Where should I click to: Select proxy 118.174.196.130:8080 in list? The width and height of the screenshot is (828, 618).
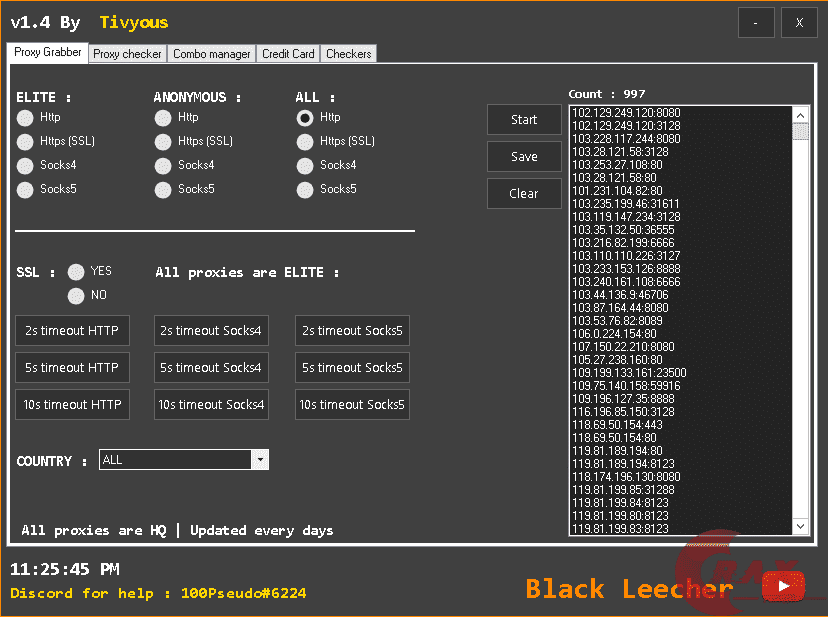point(626,477)
